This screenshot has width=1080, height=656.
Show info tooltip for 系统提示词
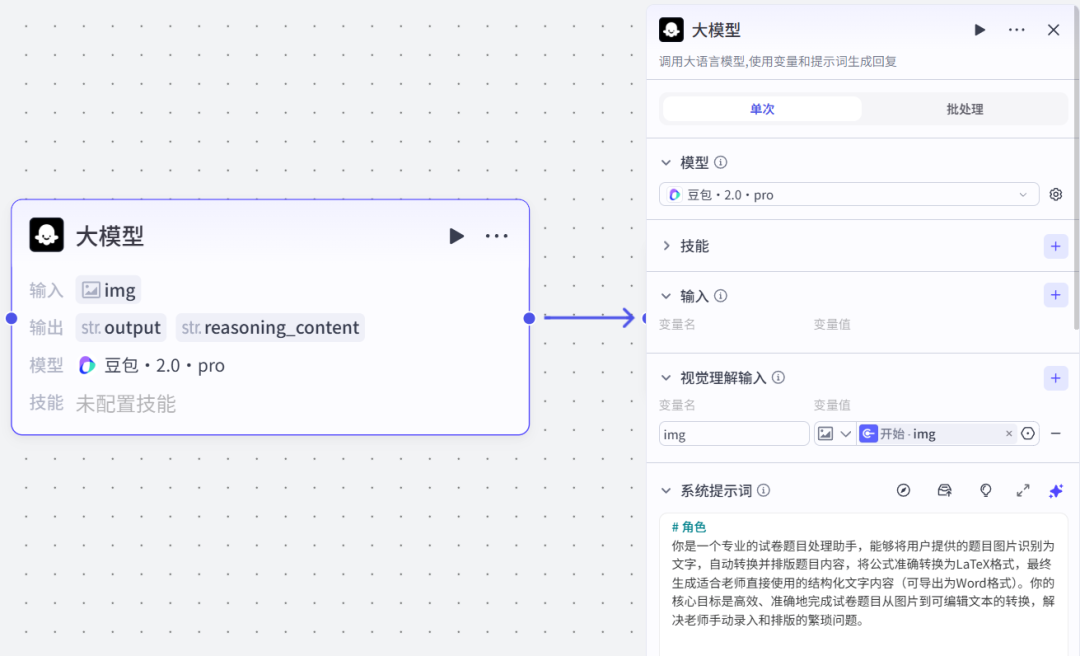[763, 491]
